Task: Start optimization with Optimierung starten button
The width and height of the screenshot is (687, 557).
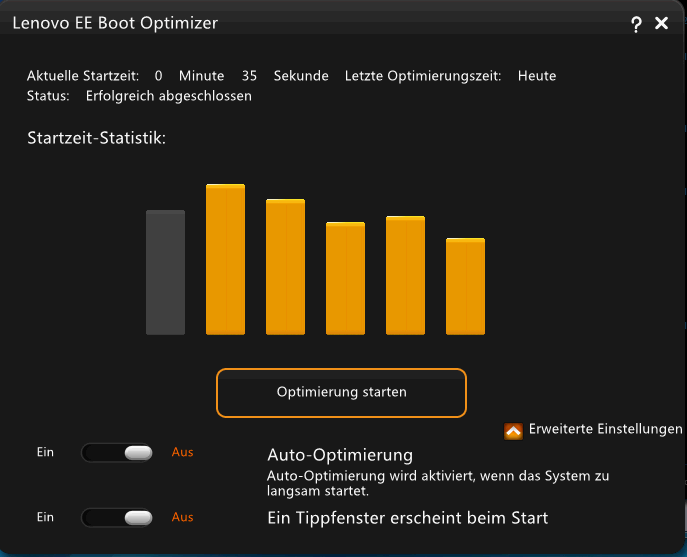Action: (341, 393)
